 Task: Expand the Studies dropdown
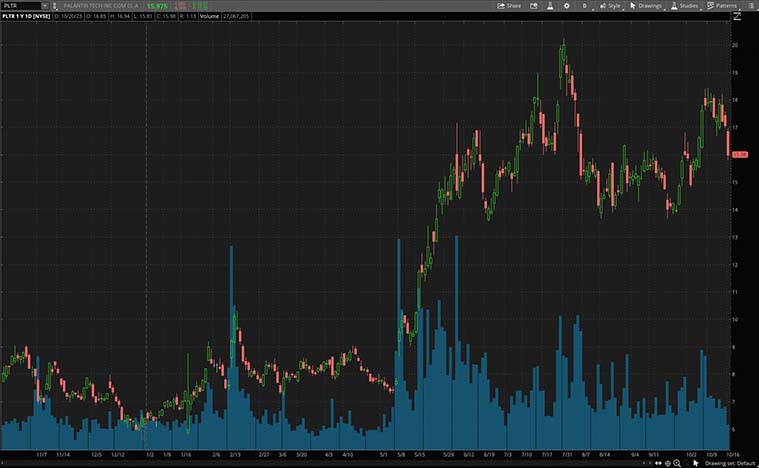684,6
